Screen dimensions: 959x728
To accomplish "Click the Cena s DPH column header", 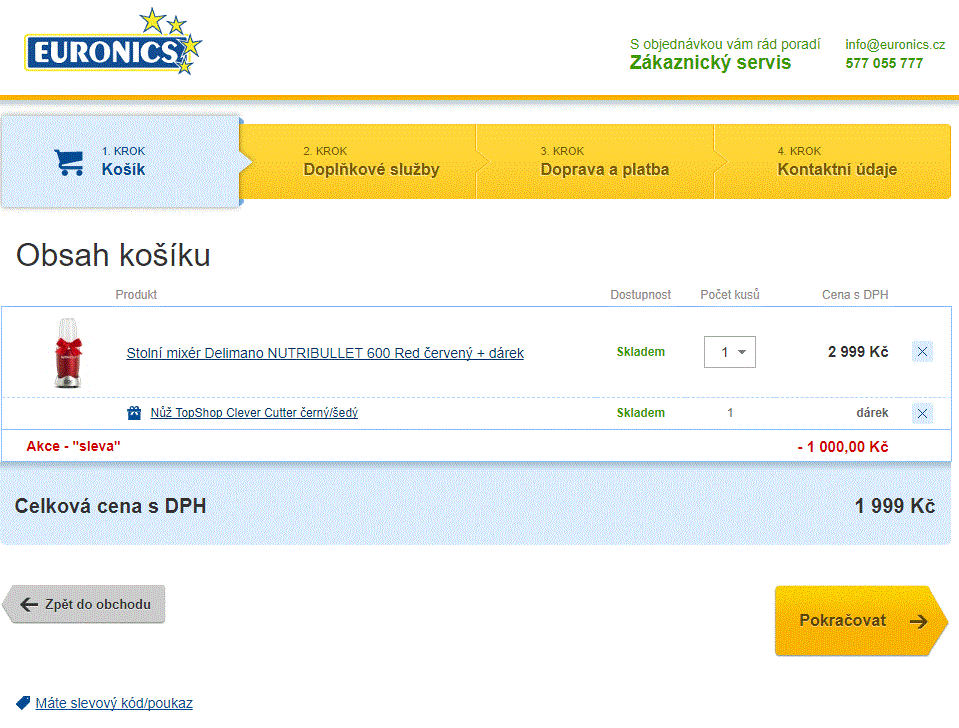I will pos(855,295).
